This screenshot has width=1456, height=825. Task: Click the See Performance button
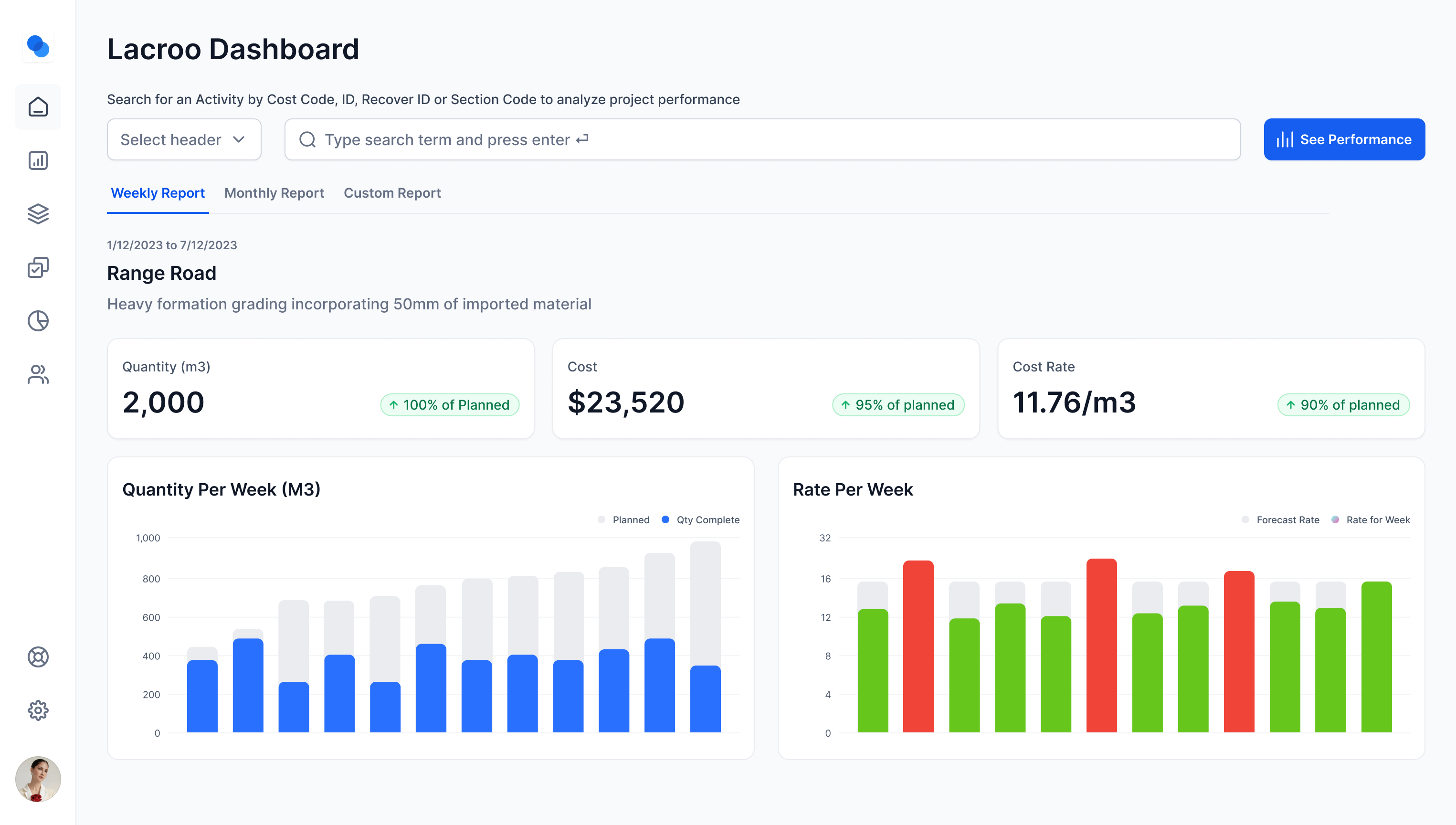[1344, 139]
